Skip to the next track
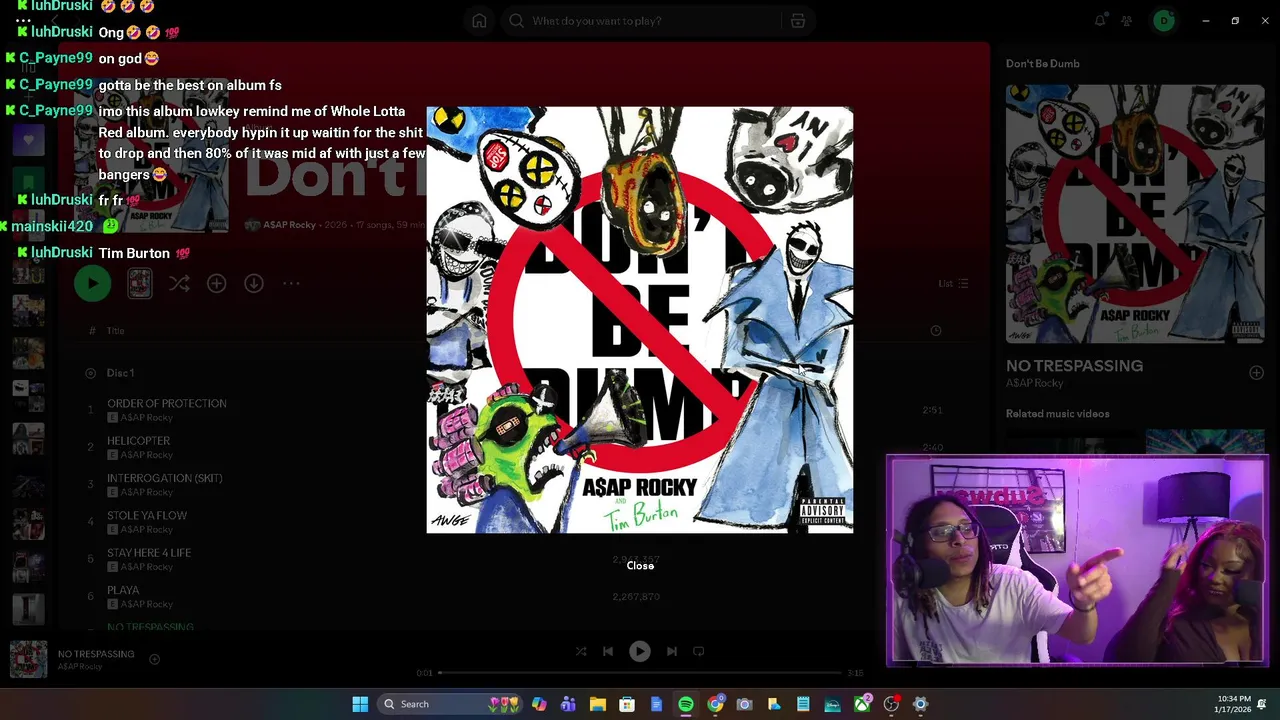Image resolution: width=1280 pixels, height=720 pixels. point(672,651)
